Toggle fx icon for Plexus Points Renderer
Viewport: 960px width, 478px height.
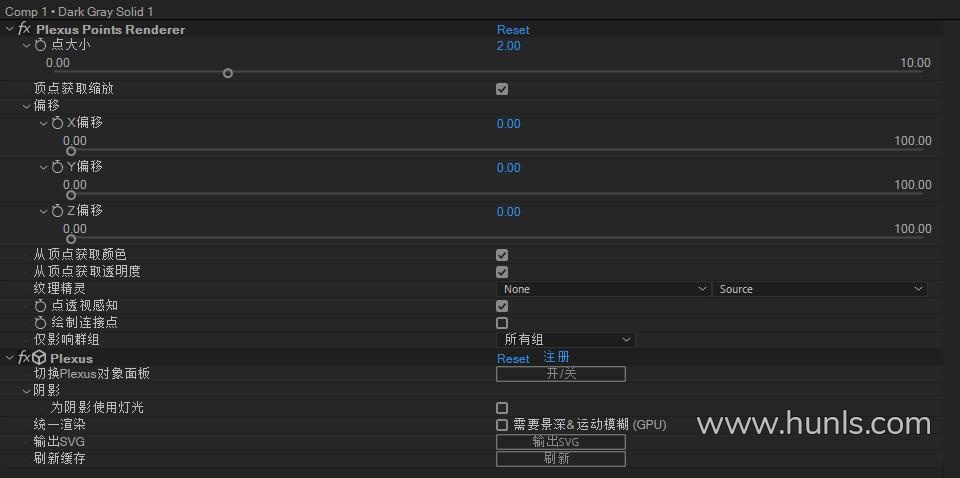coord(24,29)
